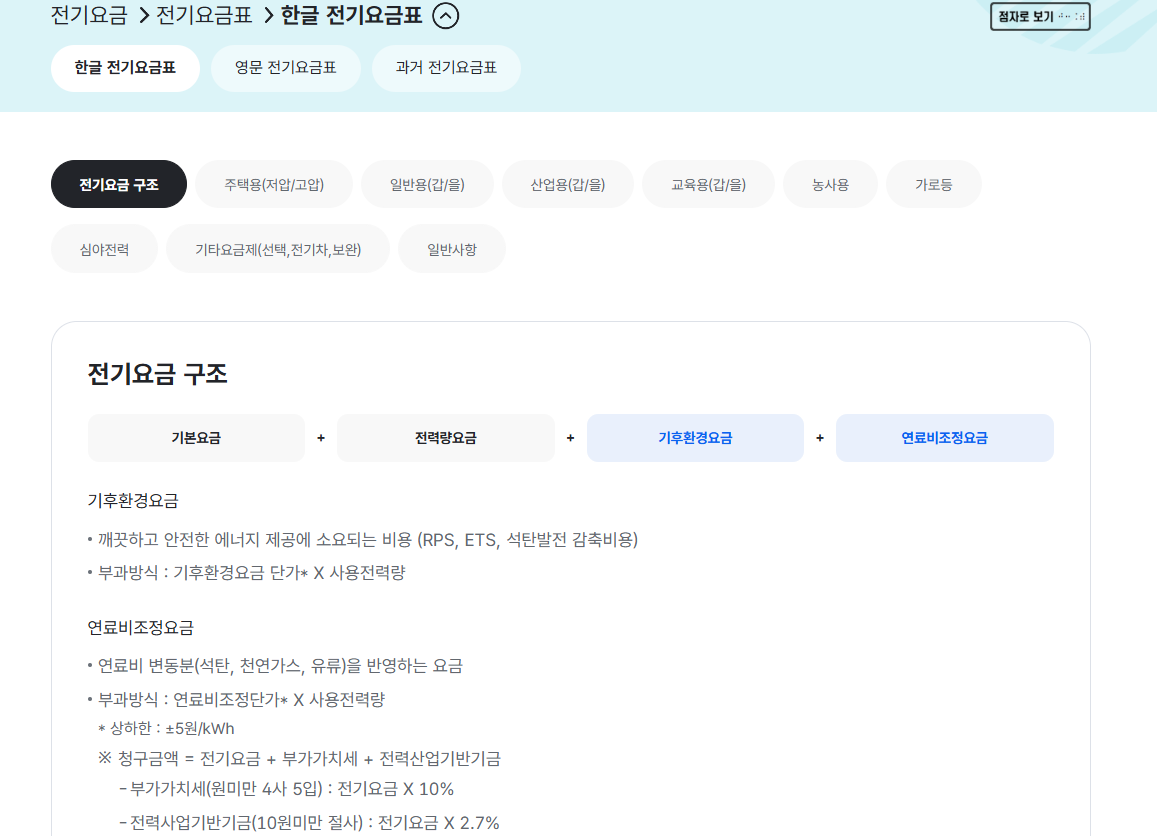This screenshot has height=836, width=1157.
Task: Collapse the 한글 전기요금표 breadcrumb chevron
Action: pyautogui.click(x=445, y=15)
